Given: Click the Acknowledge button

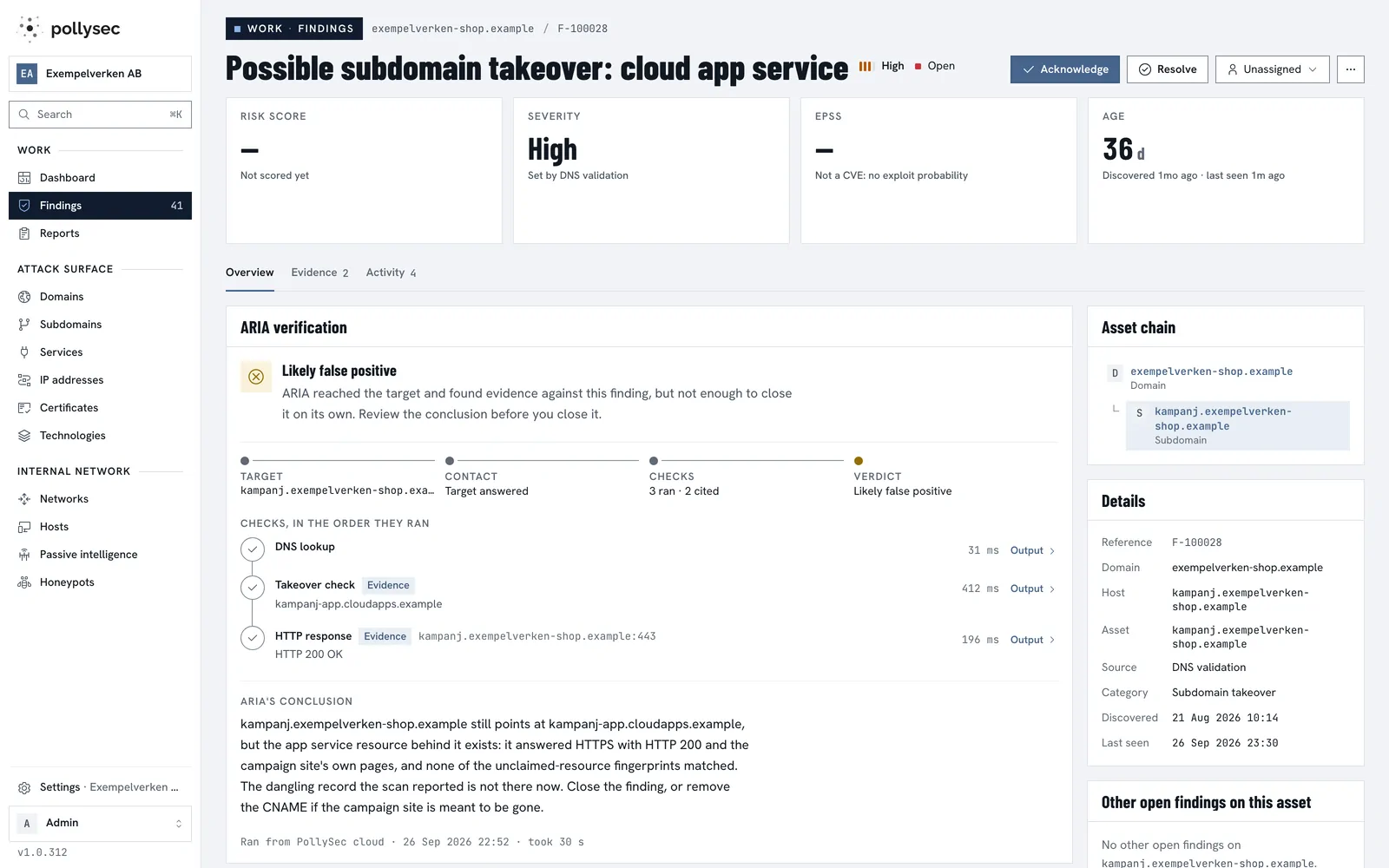Looking at the screenshot, I should pyautogui.click(x=1065, y=69).
